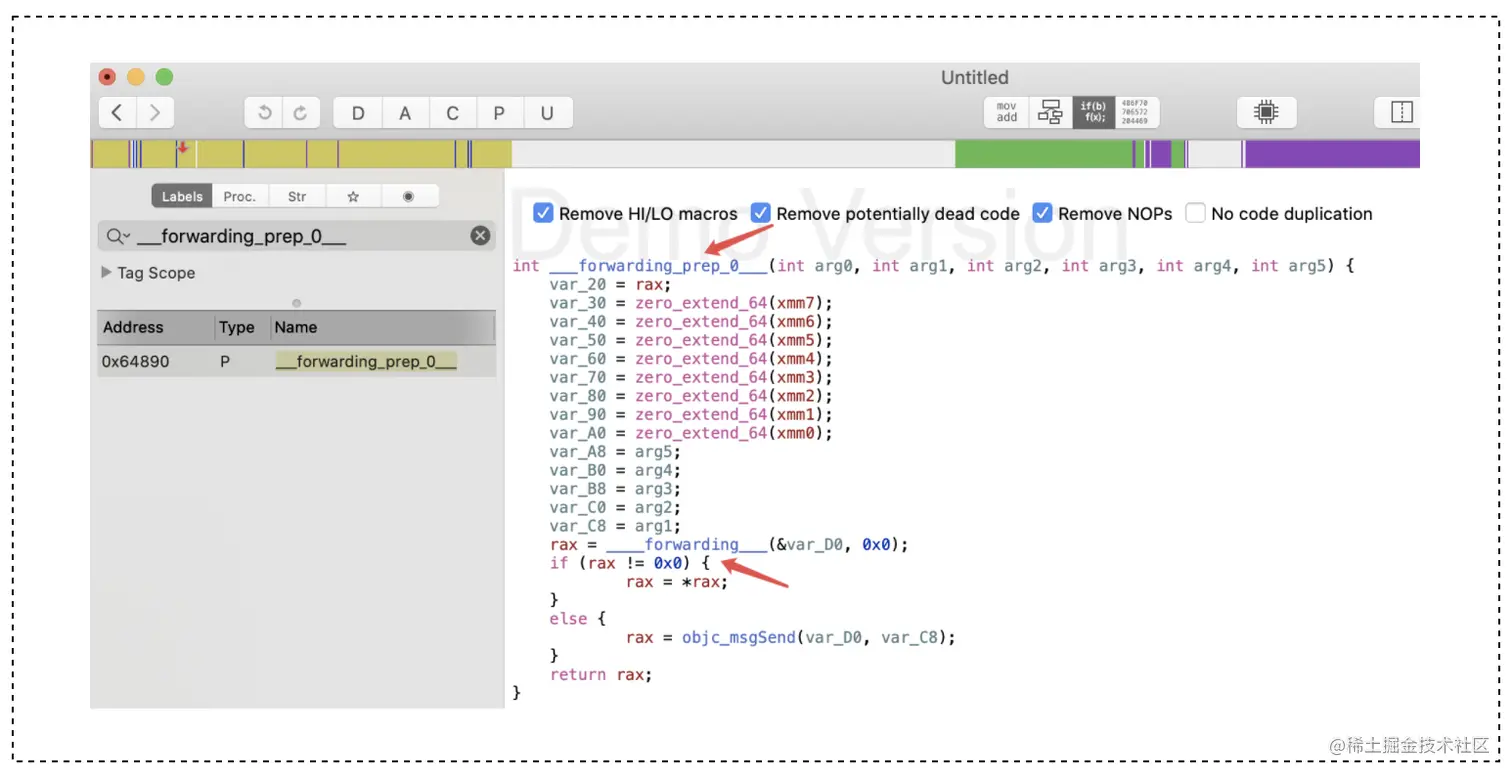Focus the ___forwarding_prep_0___ search field
The height and width of the screenshot is (778, 1512).
pyautogui.click(x=297, y=236)
